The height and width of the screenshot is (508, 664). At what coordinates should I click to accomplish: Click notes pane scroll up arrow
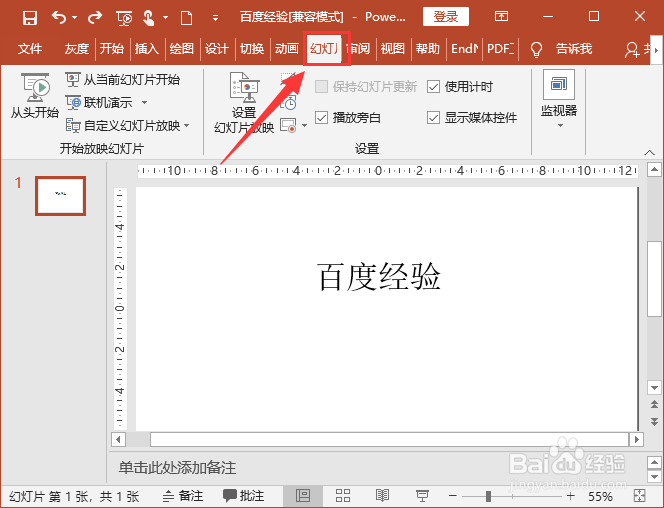[x=654, y=462]
